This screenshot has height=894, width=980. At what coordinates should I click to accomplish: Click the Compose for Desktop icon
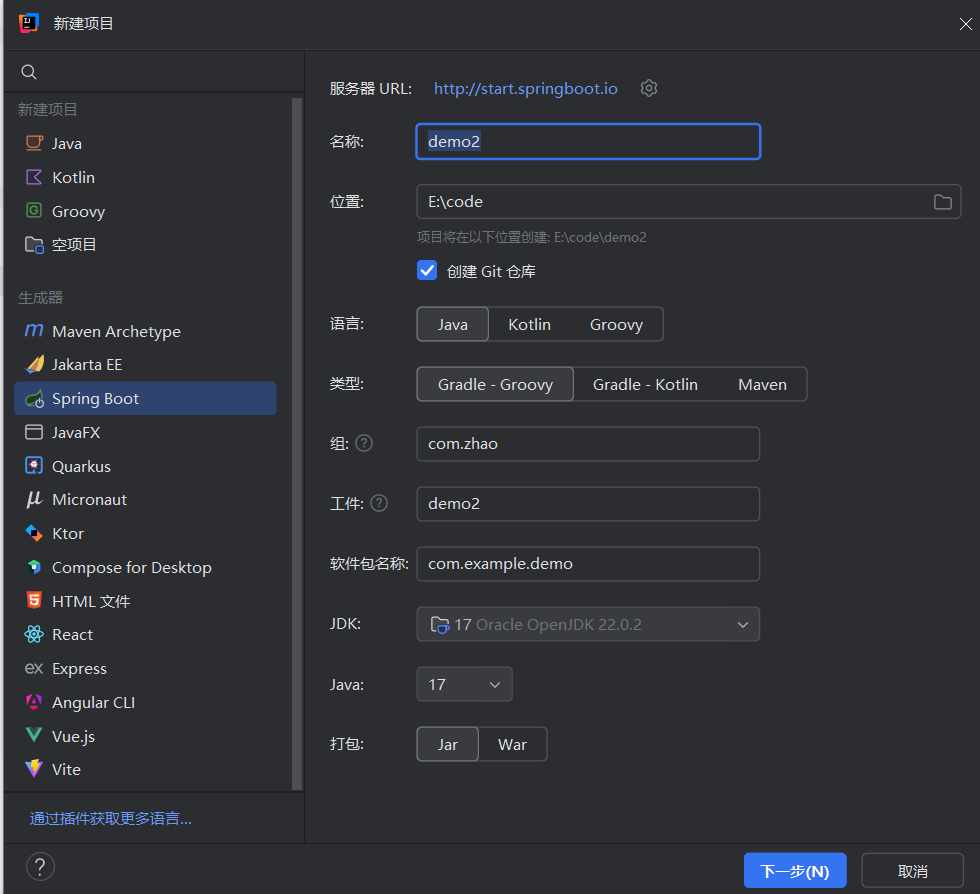click(34, 567)
